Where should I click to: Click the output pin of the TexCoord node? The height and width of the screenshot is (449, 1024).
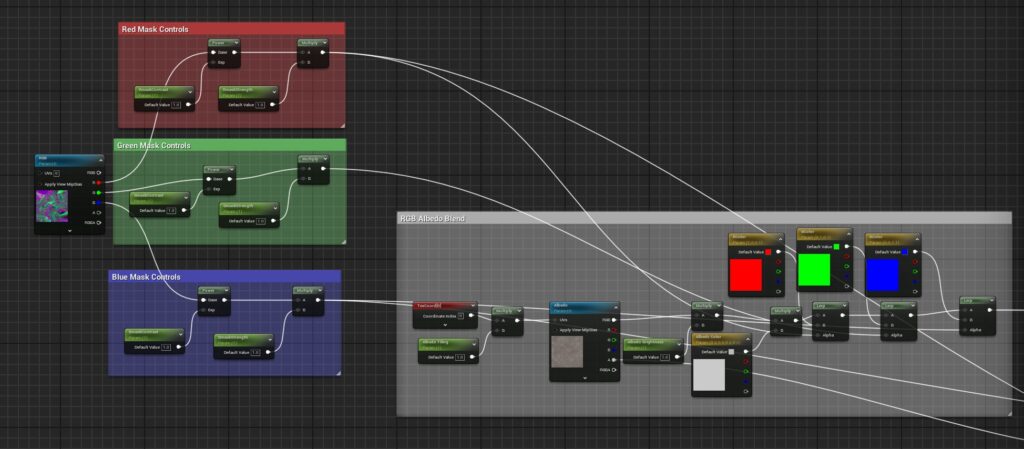(x=470, y=315)
